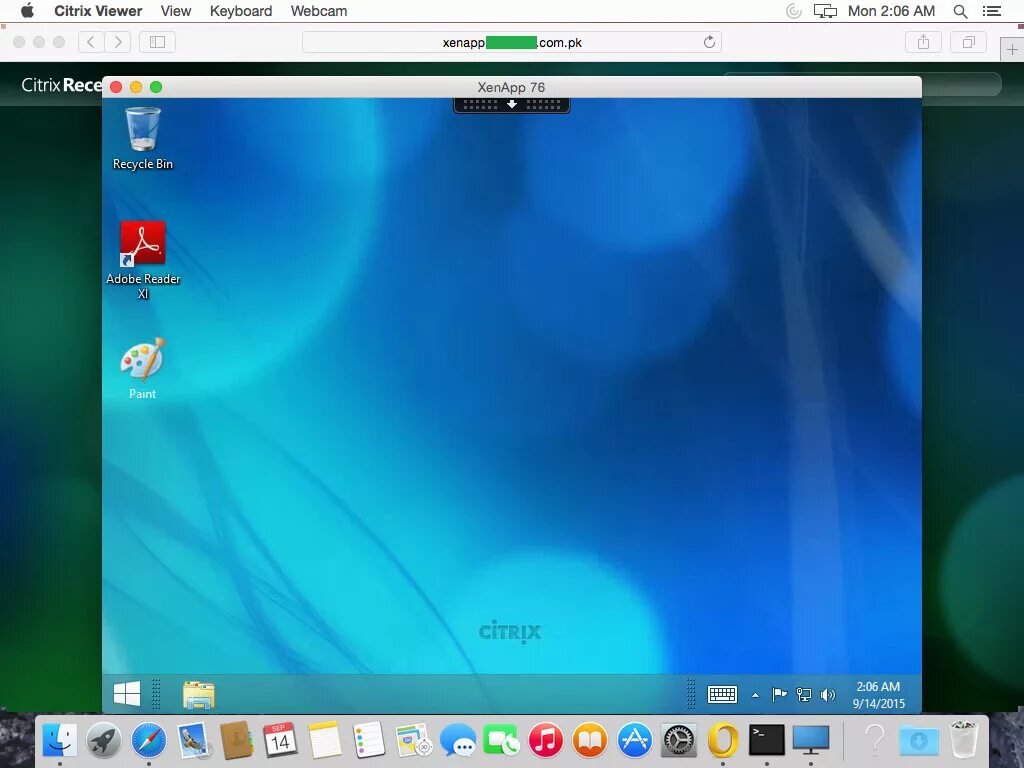Click the macOS menu bar clock
1024x768 pixels.
891,11
